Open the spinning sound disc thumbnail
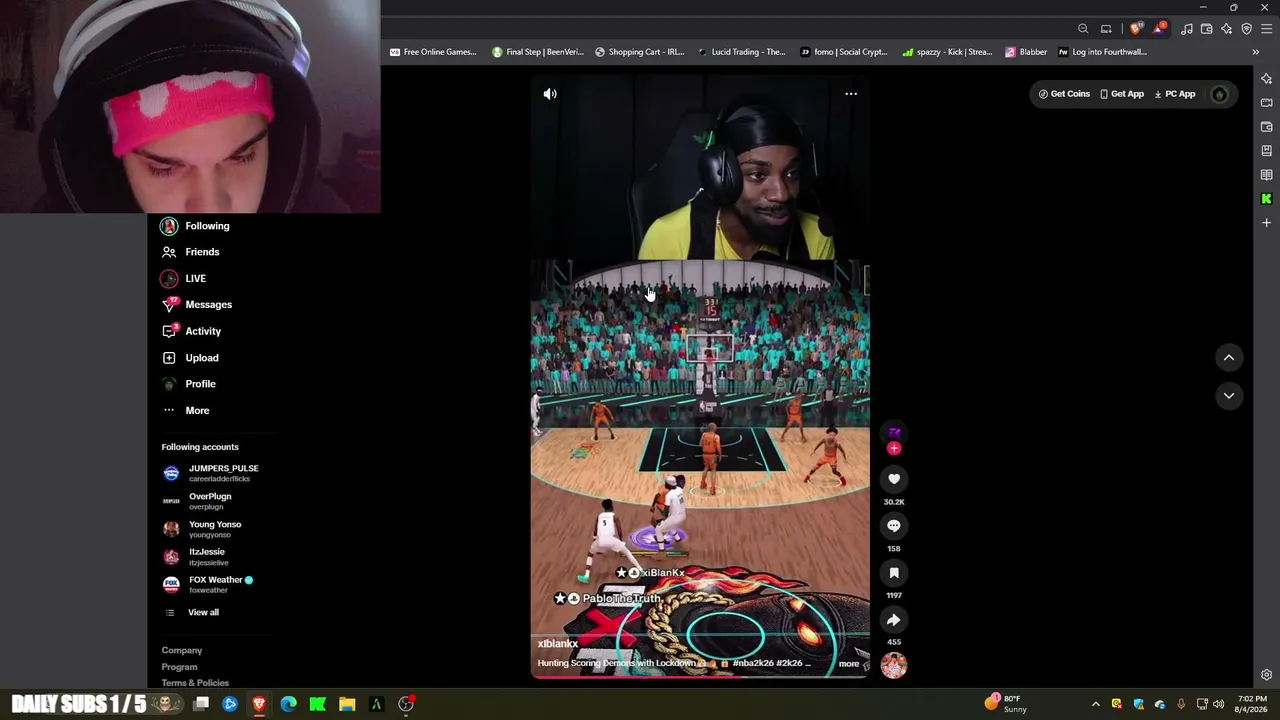The height and width of the screenshot is (720, 1280). point(894,665)
